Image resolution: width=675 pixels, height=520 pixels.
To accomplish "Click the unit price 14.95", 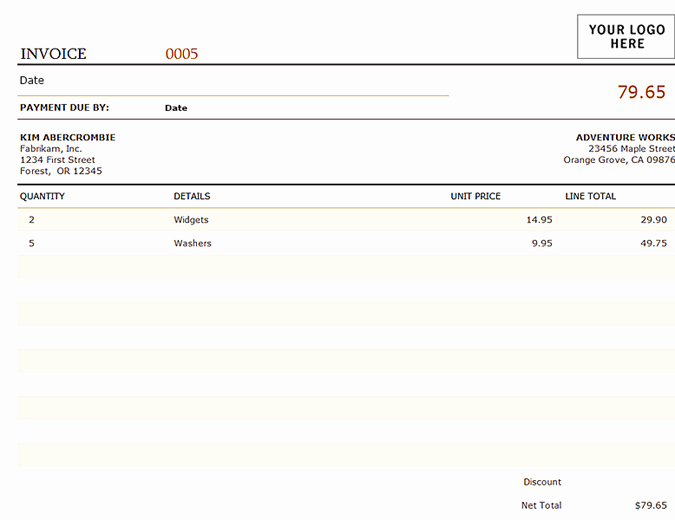I will pos(539,220).
